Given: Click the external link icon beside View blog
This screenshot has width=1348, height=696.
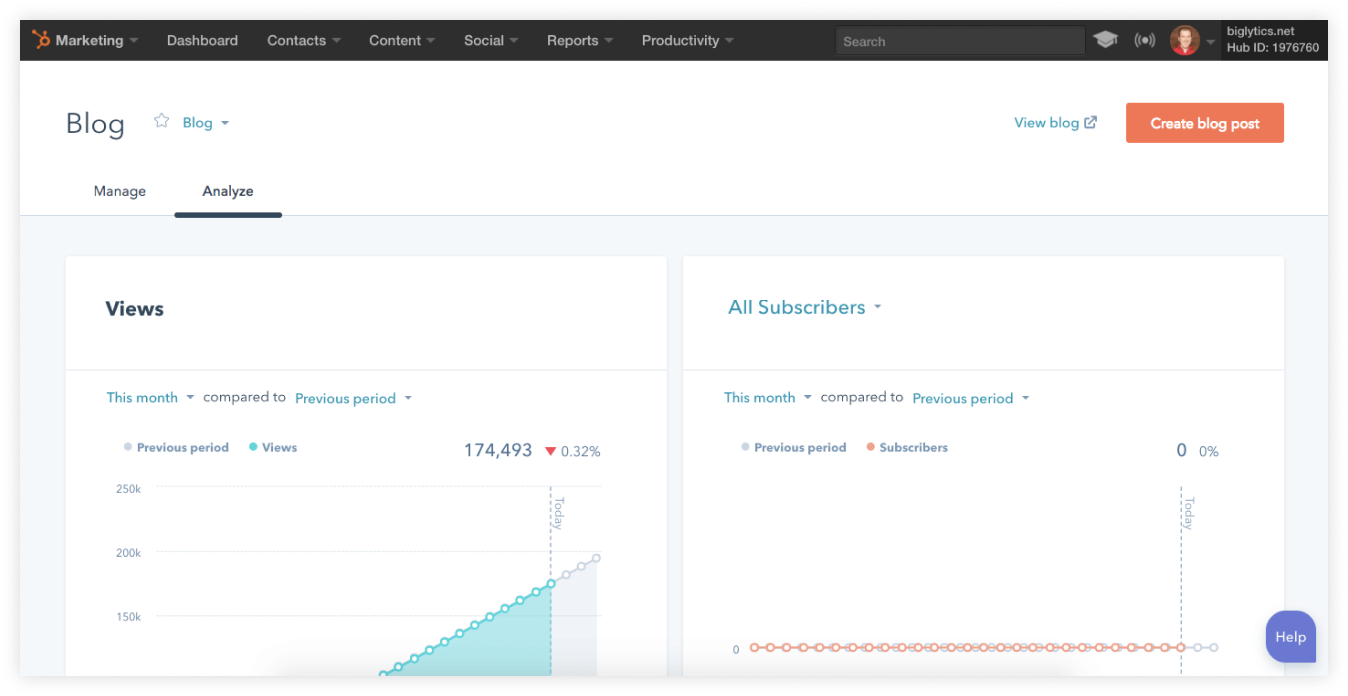Looking at the screenshot, I should coord(1091,122).
